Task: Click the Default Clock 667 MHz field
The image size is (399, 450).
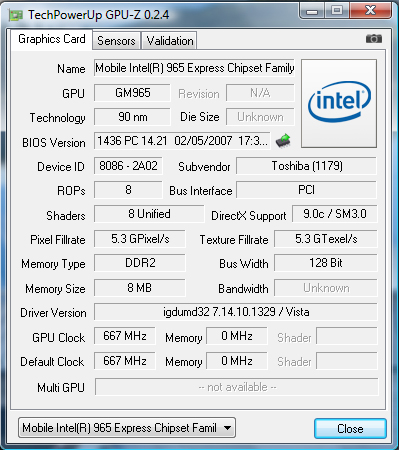Action: pyautogui.click(x=125, y=361)
